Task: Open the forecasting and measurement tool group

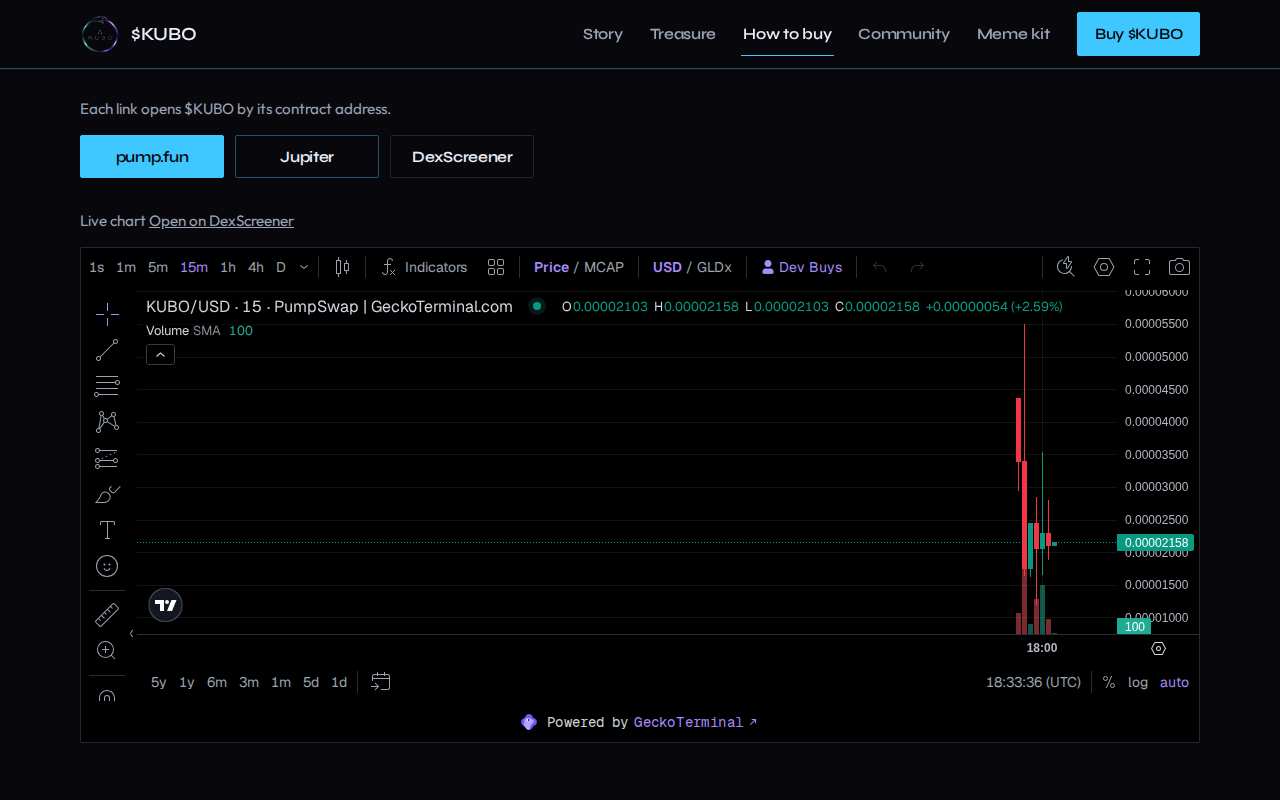Action: point(107,458)
